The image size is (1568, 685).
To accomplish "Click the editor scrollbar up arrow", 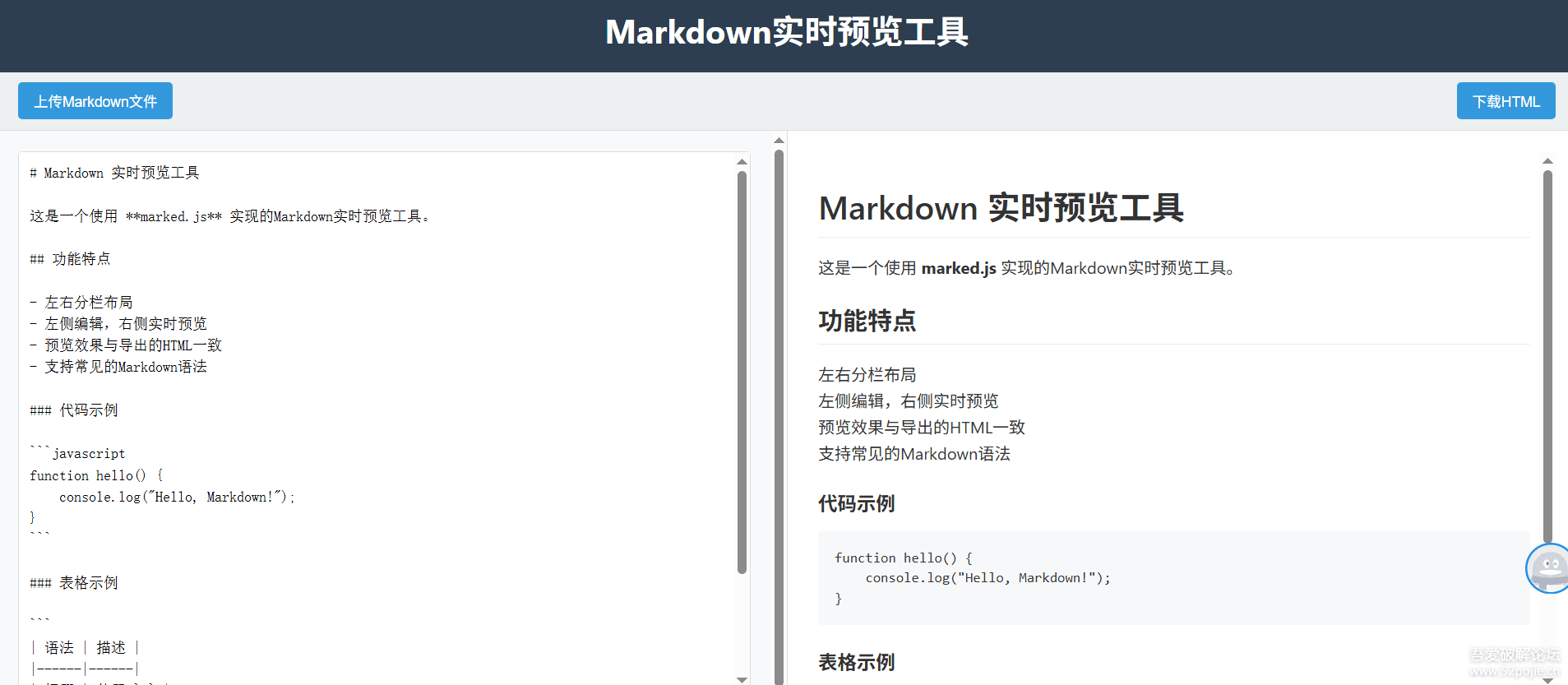I will [742, 162].
